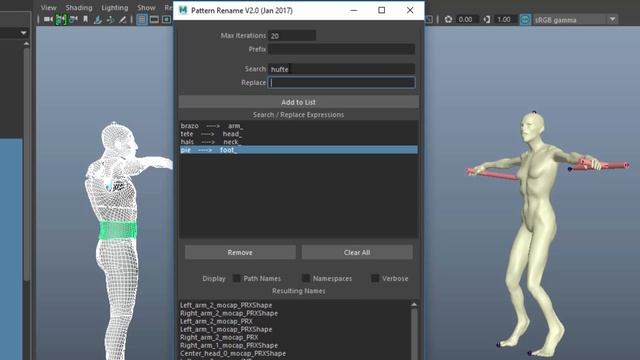Click Right_arm_1_mocap_PRXShape in Resulting Names
The width and height of the screenshot is (640, 360).
[229, 345]
